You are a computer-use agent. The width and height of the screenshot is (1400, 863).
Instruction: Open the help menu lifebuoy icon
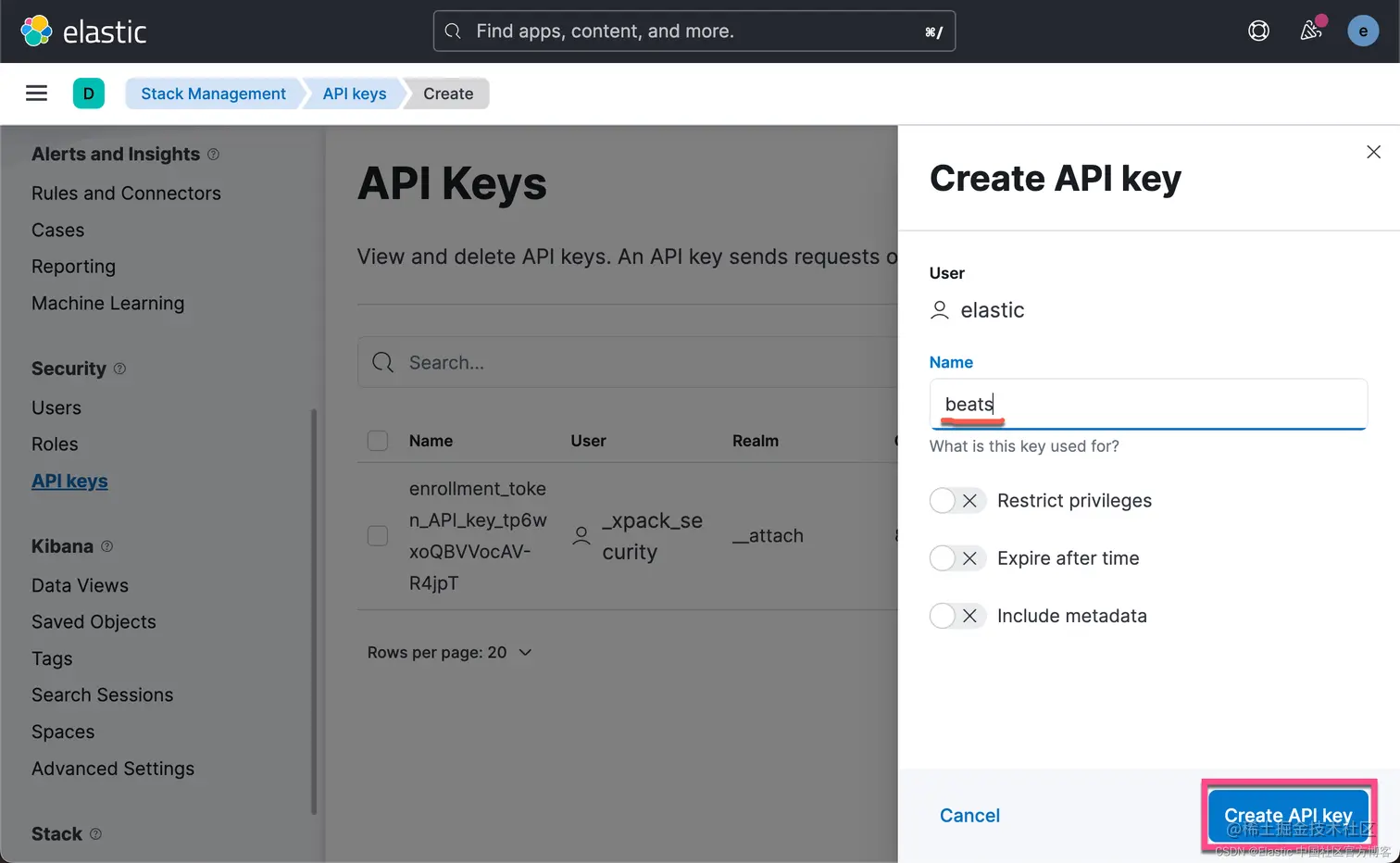[1258, 31]
